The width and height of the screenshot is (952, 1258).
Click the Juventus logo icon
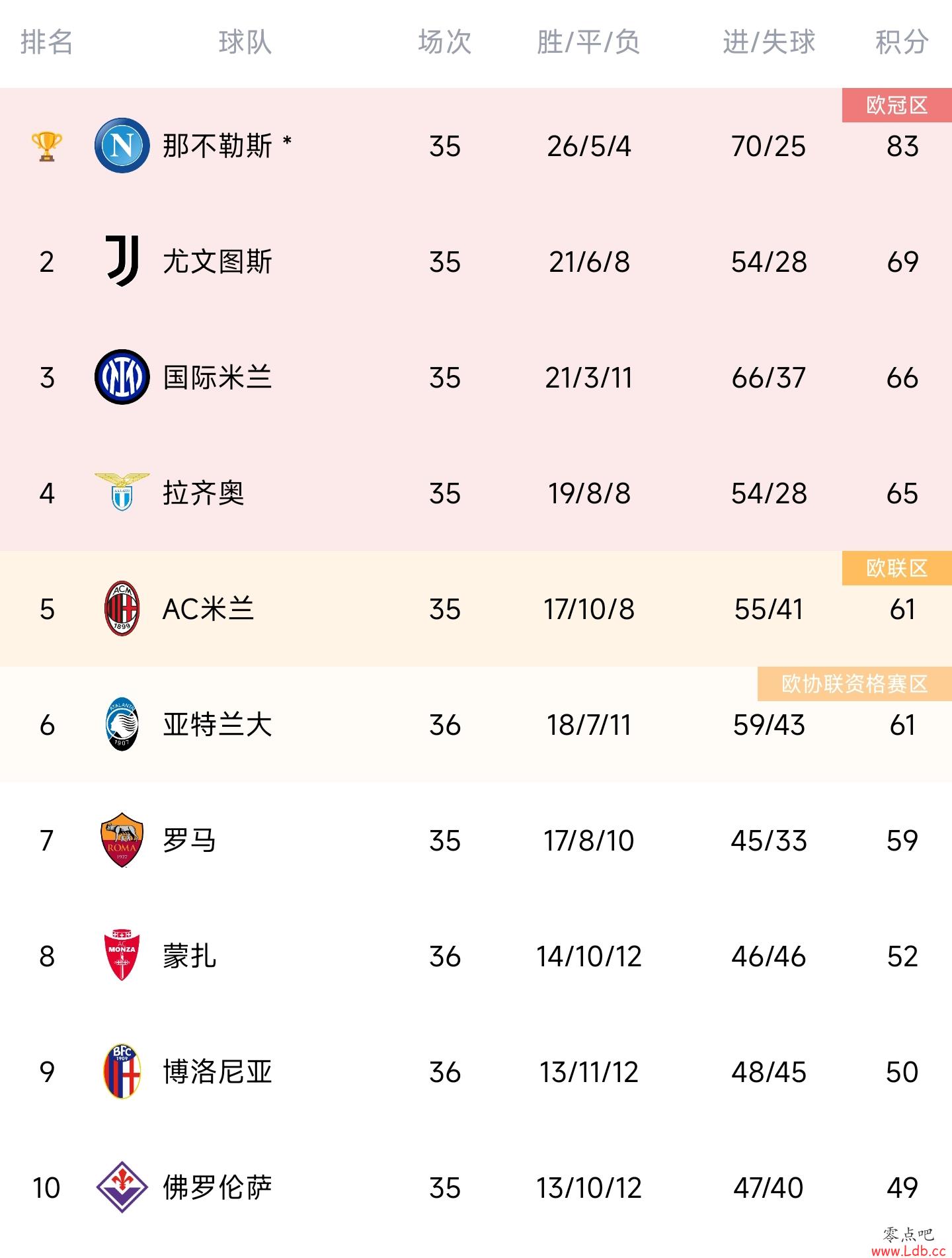(122, 261)
